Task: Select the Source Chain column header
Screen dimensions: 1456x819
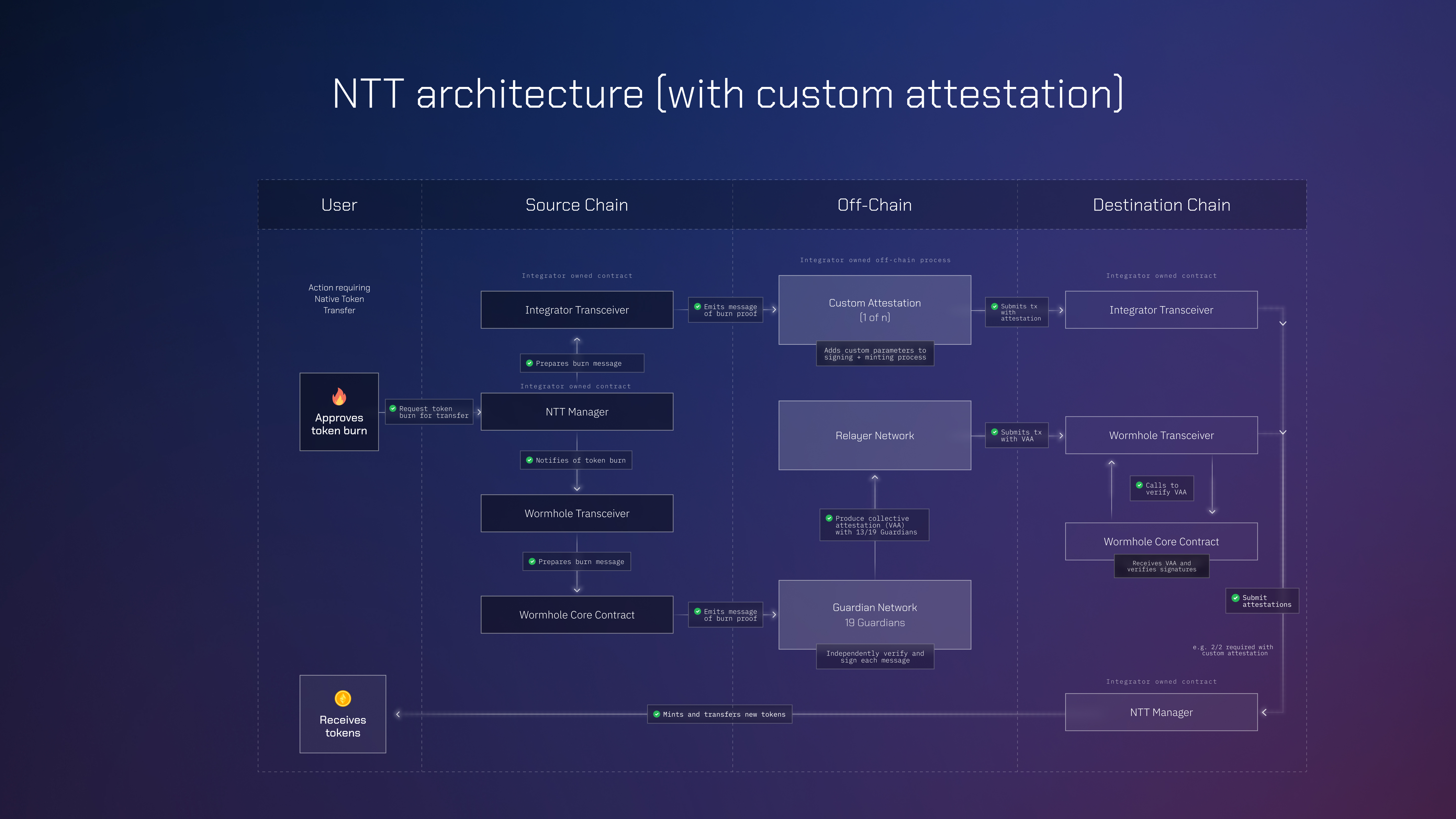Action: [577, 204]
